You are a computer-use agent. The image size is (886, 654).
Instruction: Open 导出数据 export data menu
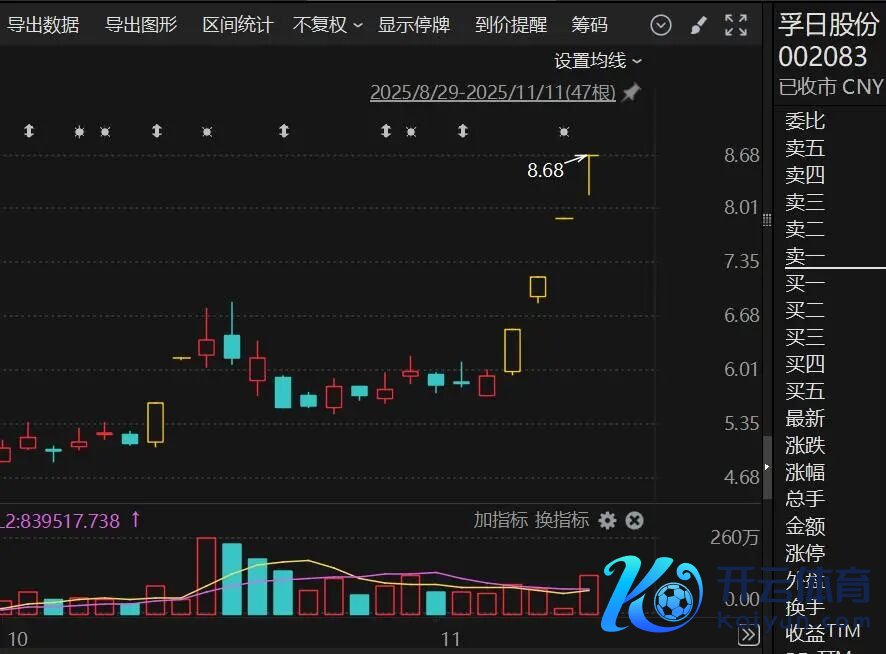tap(43, 25)
